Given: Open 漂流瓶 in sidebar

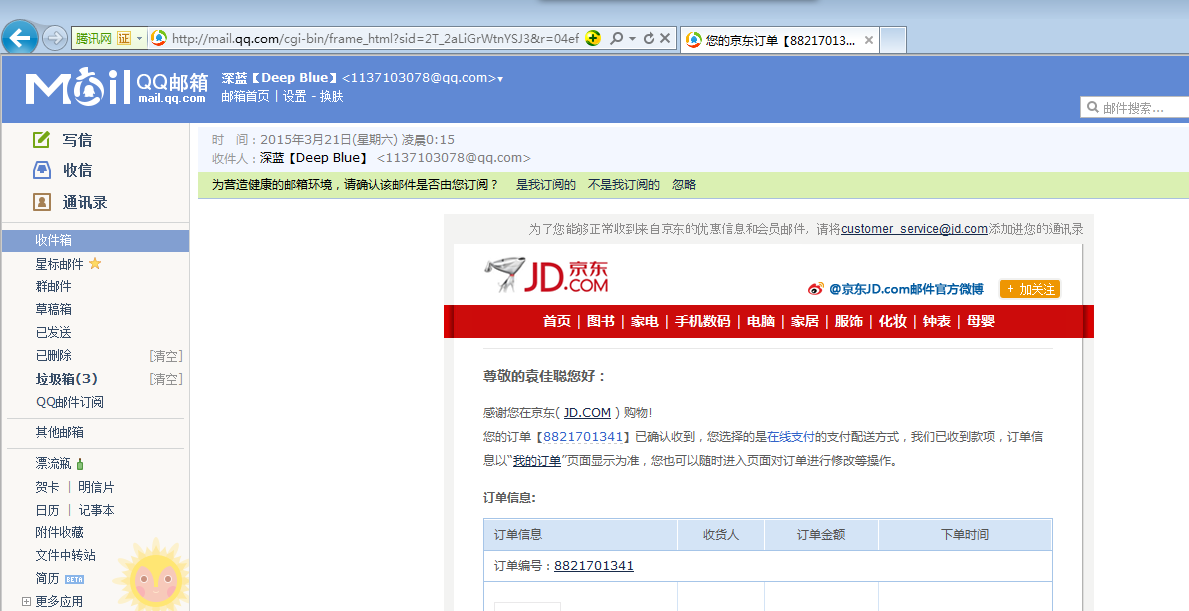Looking at the screenshot, I should (53, 463).
